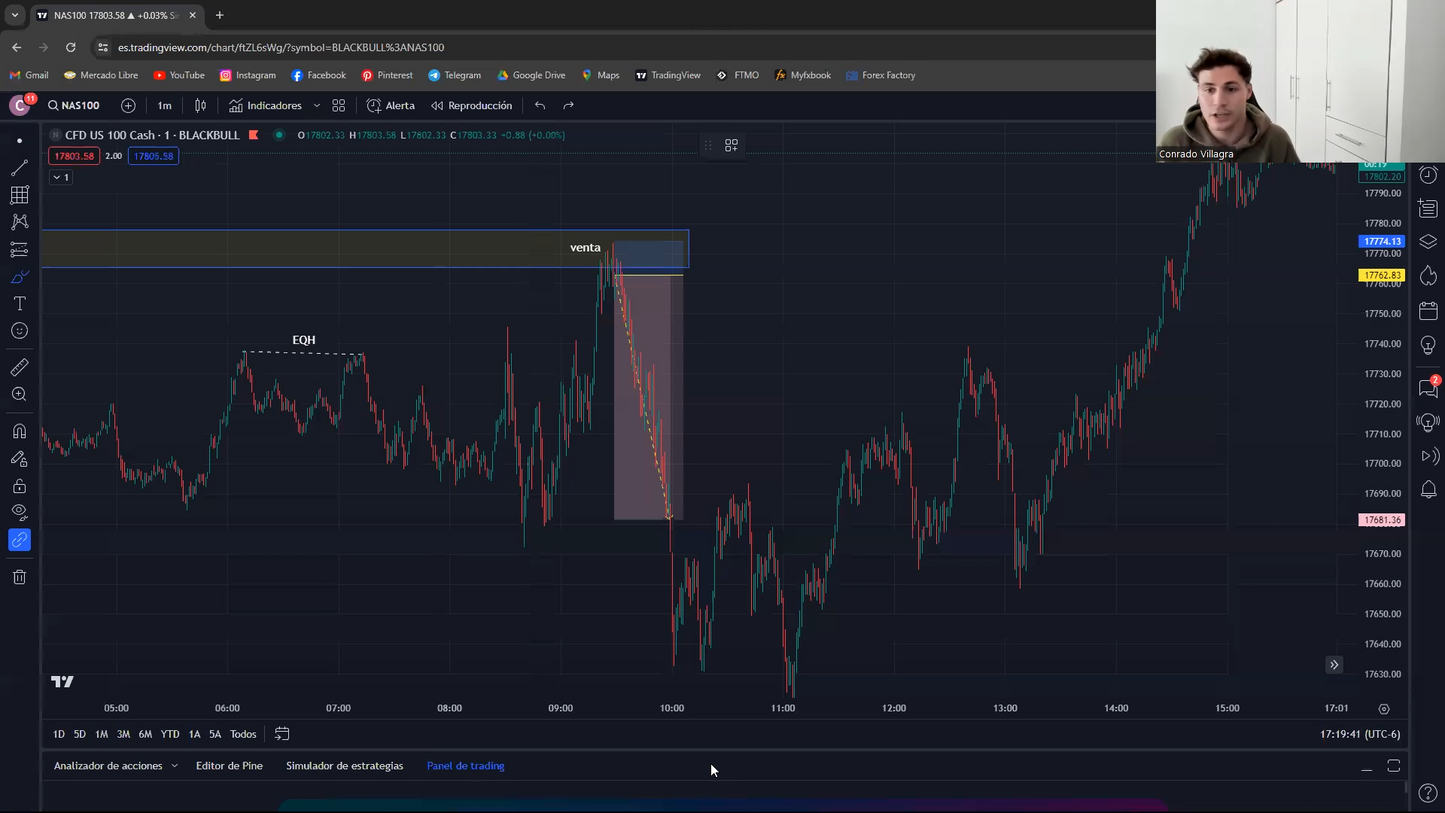Click the undo arrow in toolbar
1445x813 pixels.
click(540, 106)
